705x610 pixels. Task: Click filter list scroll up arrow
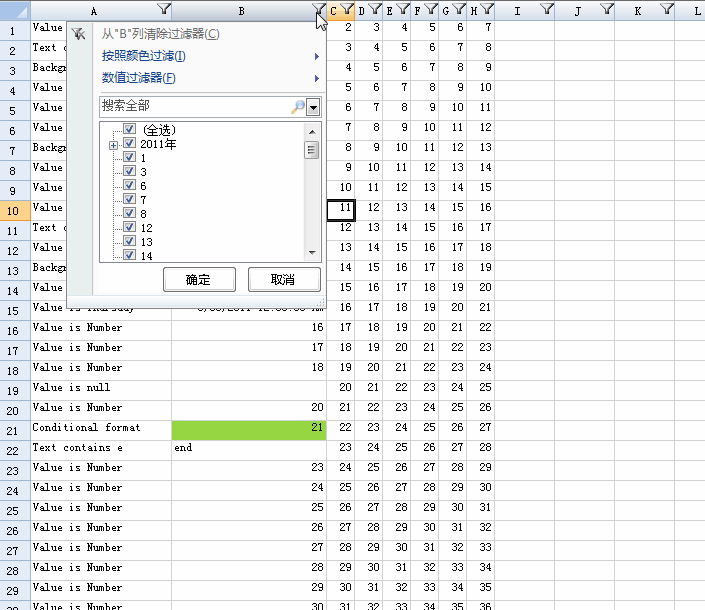coord(312,132)
